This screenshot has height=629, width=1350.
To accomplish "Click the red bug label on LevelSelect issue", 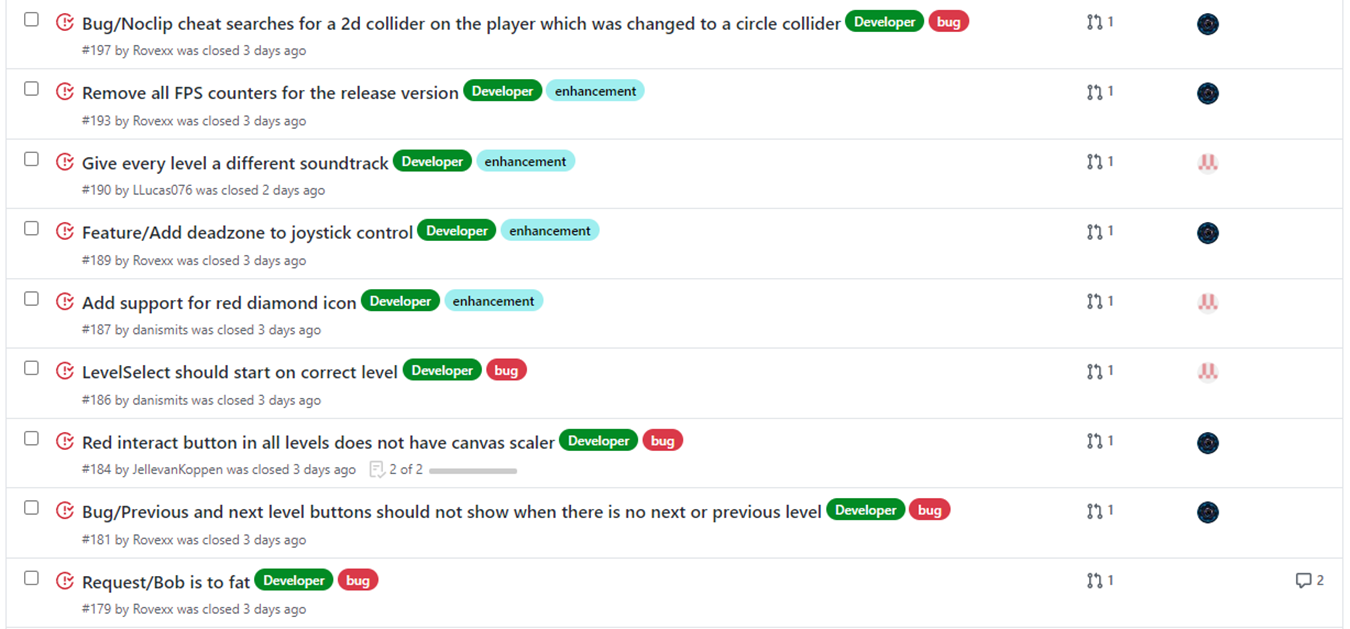I will coord(506,371).
